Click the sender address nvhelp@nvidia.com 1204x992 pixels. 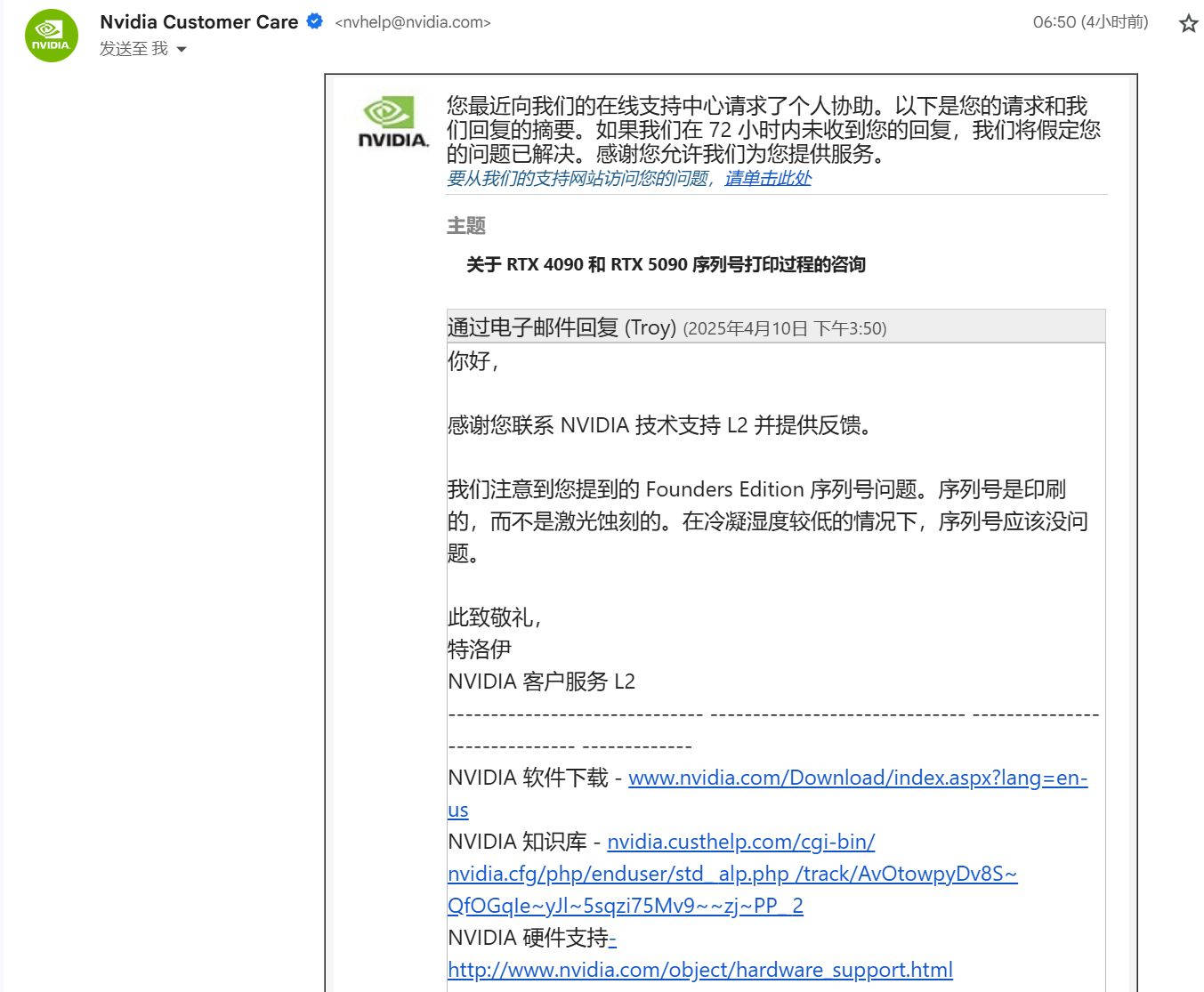[413, 23]
